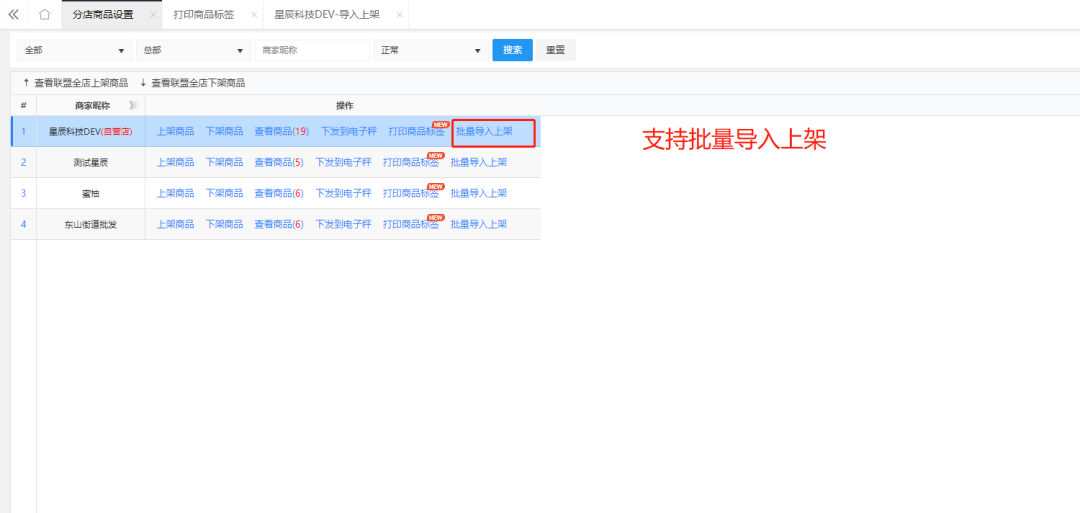Click 批量导入上架 for 星辰科技DEV

click(x=484, y=132)
